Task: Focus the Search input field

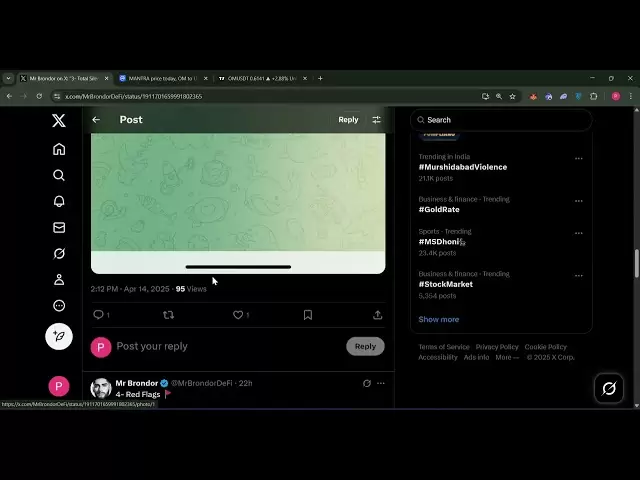Action: point(501,120)
